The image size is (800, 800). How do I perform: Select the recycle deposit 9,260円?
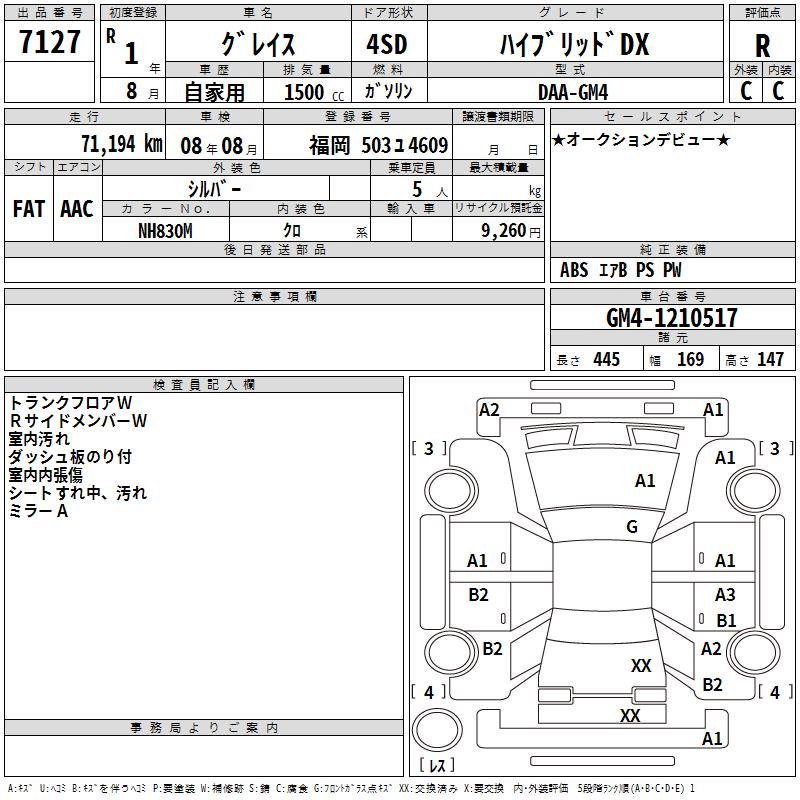pos(511,231)
